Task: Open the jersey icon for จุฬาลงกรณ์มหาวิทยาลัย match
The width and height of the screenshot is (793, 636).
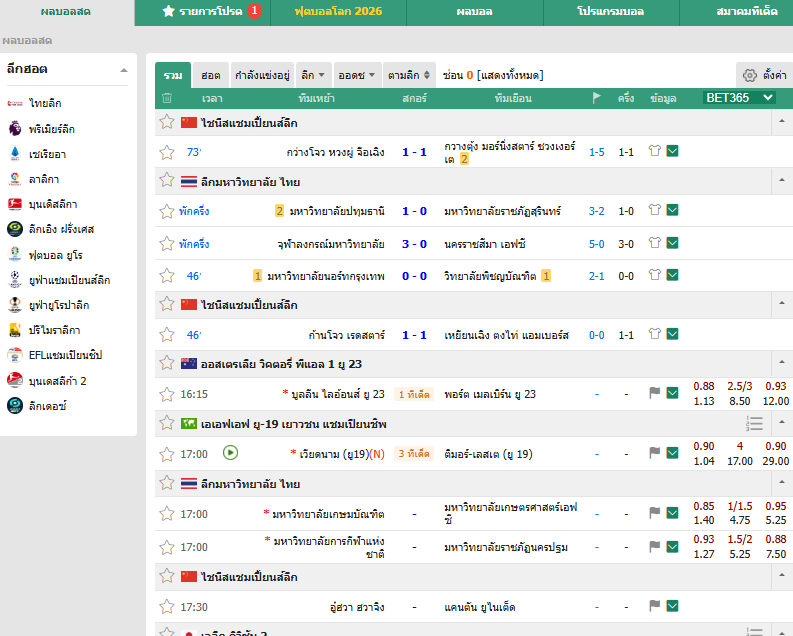Action: tap(654, 243)
